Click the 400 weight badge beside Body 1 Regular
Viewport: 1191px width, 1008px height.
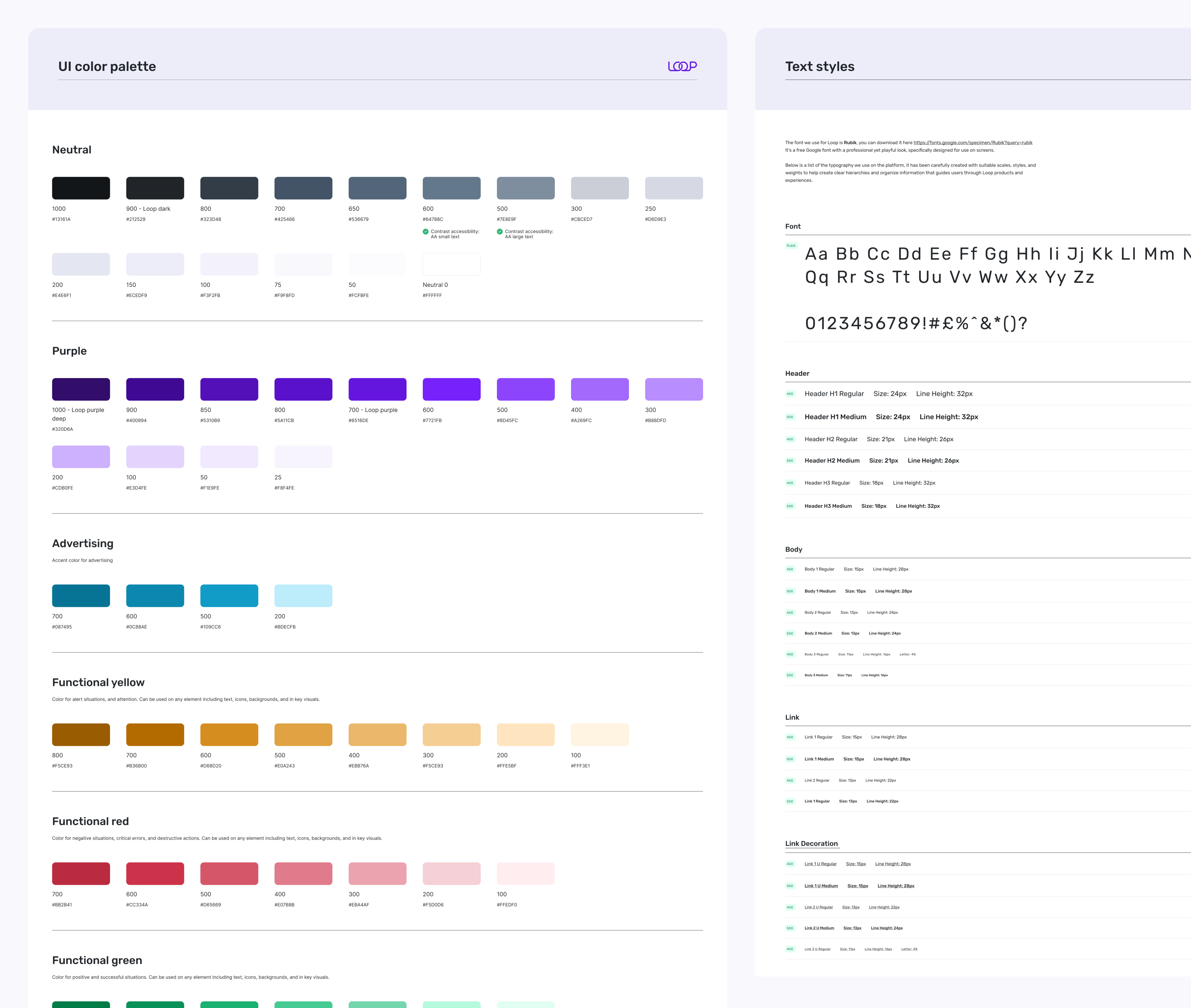tap(790, 569)
